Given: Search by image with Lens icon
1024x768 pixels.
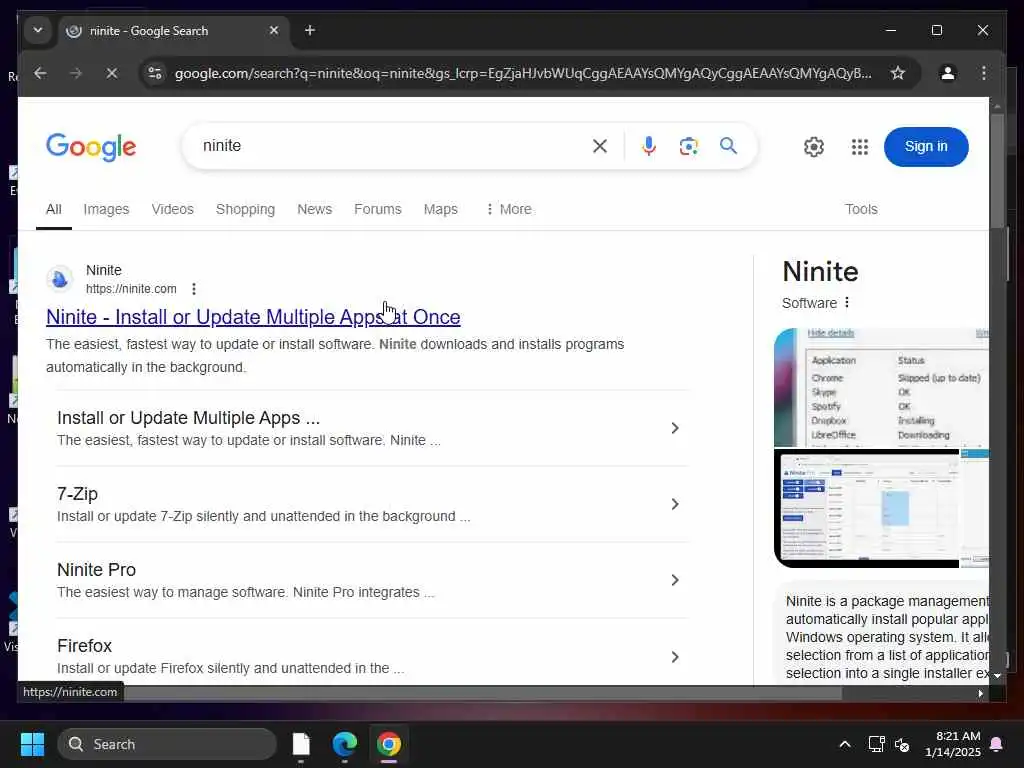Looking at the screenshot, I should click(688, 146).
